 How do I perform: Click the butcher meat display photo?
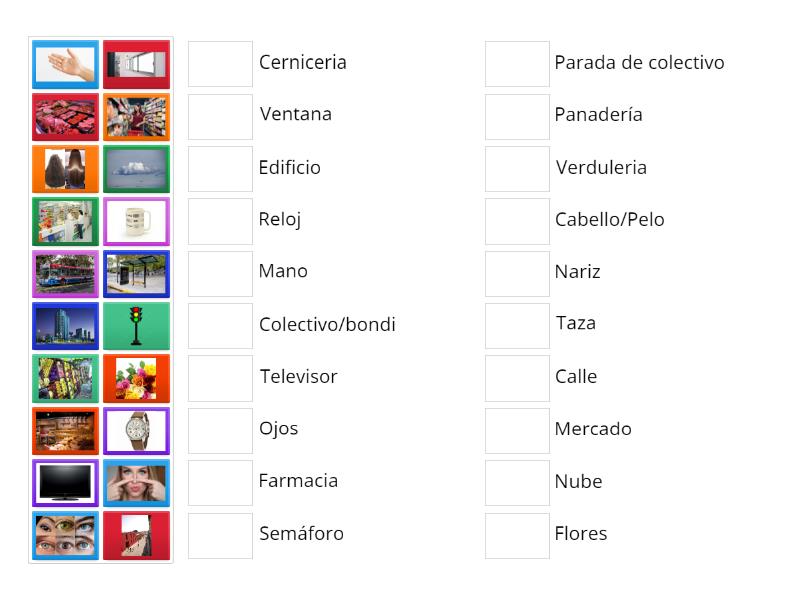click(x=65, y=117)
